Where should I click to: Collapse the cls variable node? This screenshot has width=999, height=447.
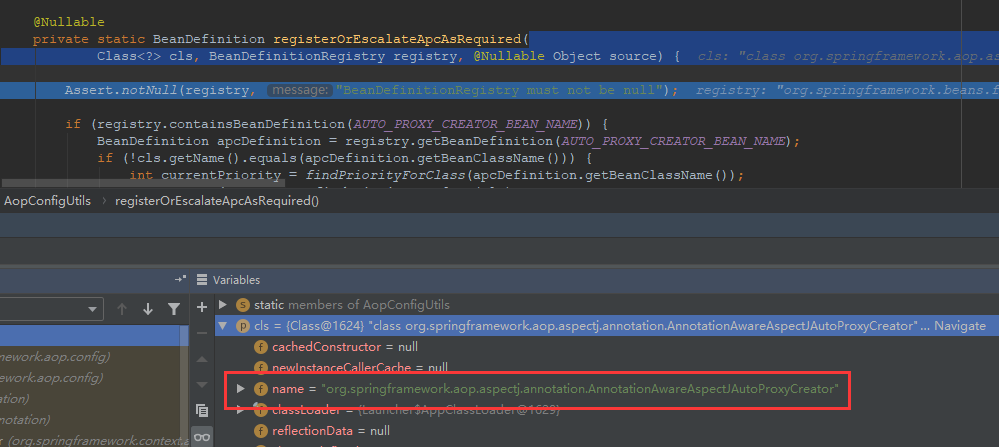click(x=223, y=326)
